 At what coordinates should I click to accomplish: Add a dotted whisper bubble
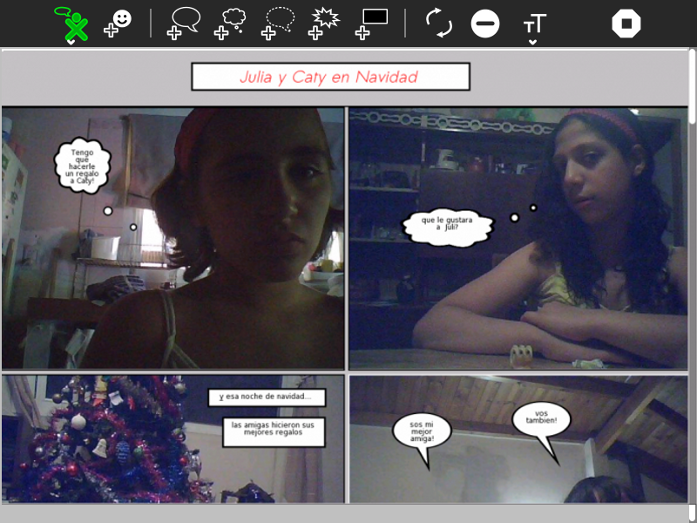point(279,23)
